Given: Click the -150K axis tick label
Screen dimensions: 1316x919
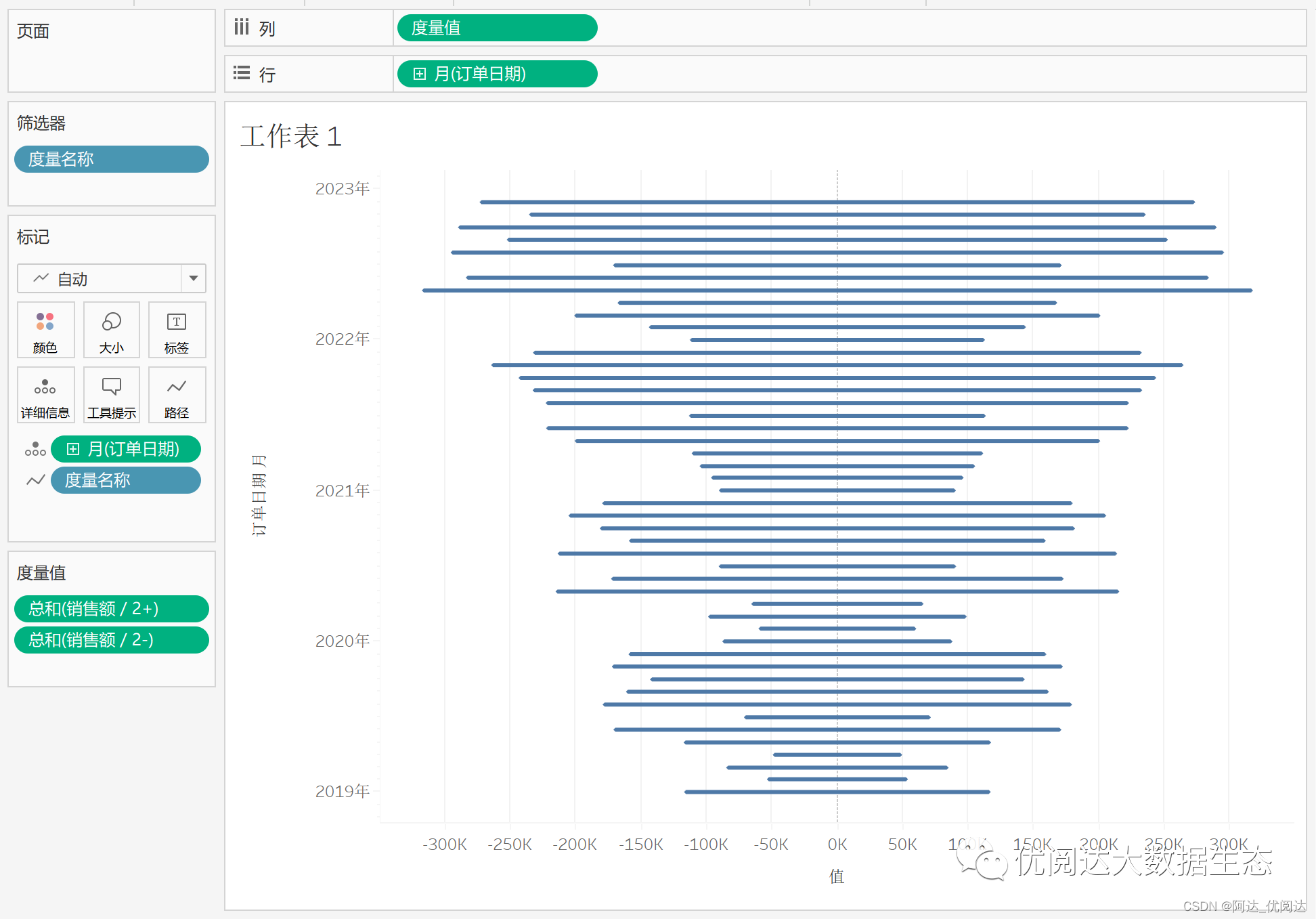Looking at the screenshot, I should pyautogui.click(x=641, y=845).
